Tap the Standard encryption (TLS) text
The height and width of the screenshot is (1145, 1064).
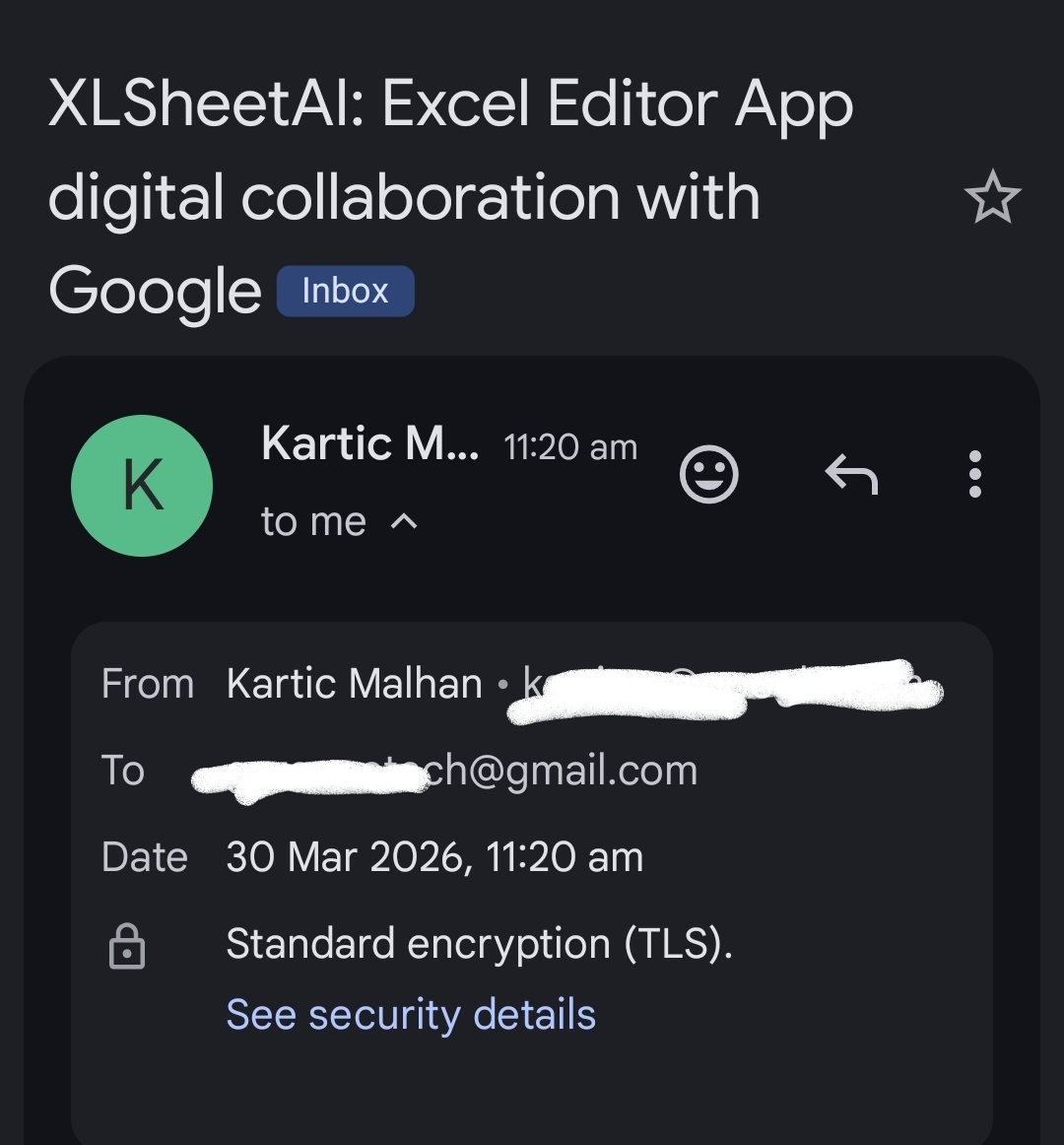pyautogui.click(x=479, y=944)
